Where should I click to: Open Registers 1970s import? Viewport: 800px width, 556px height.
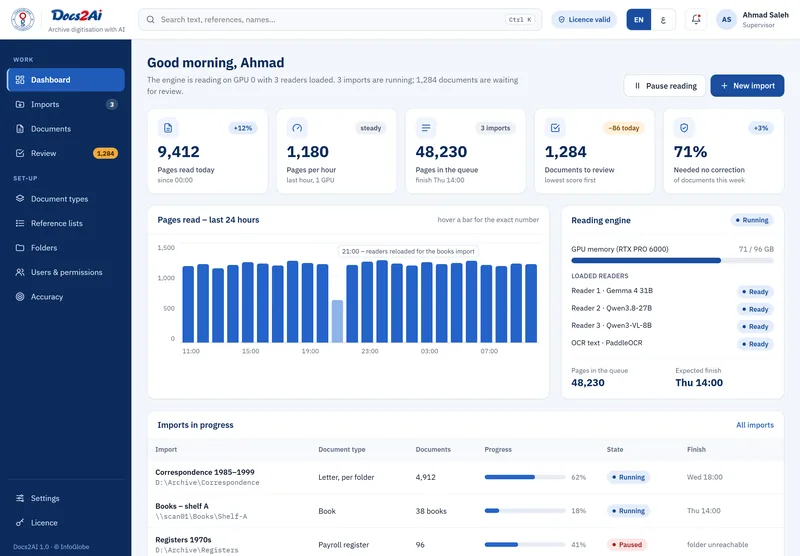[183, 540]
